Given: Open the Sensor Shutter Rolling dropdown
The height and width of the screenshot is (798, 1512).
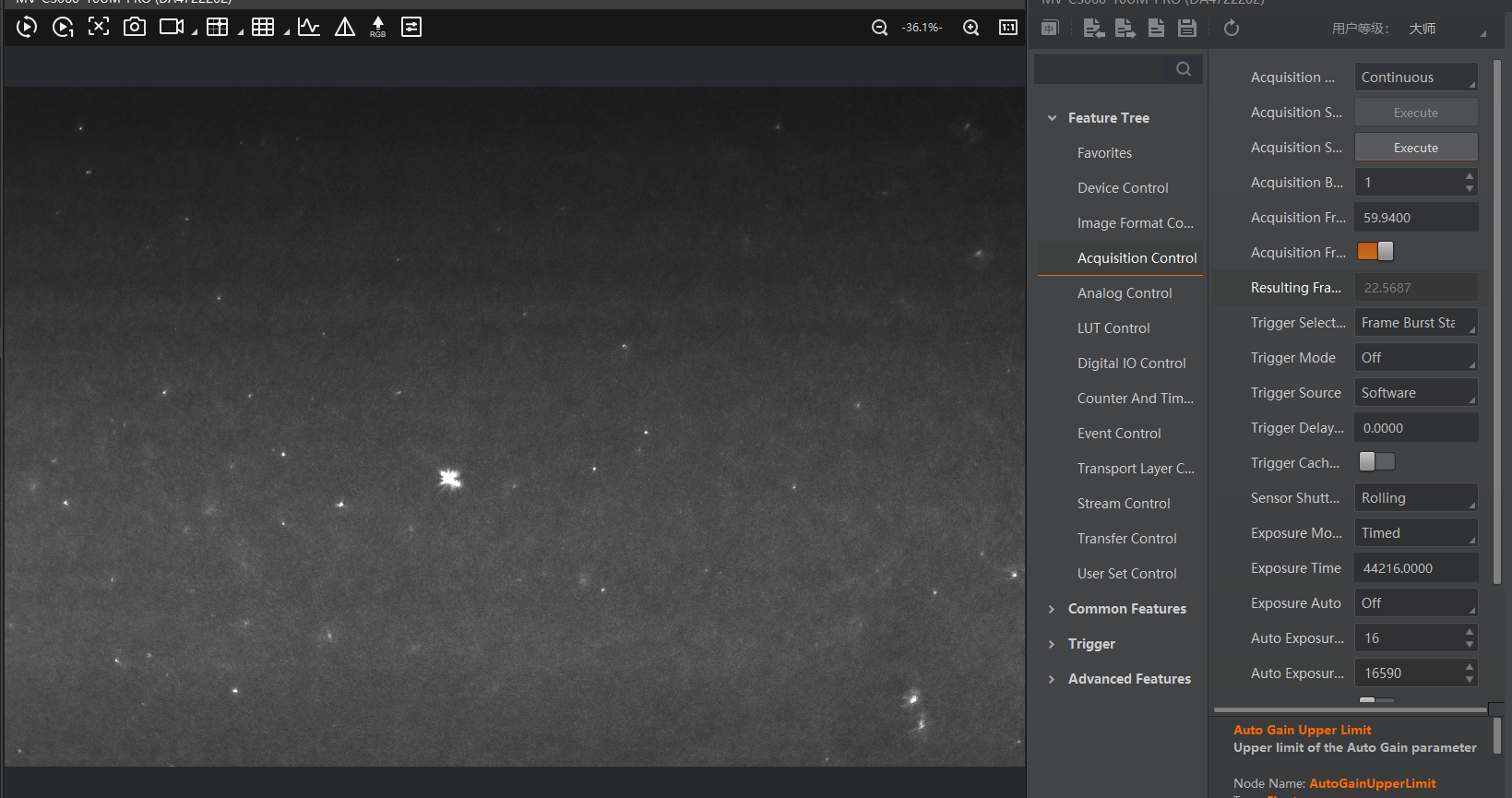Looking at the screenshot, I should tap(1415, 498).
